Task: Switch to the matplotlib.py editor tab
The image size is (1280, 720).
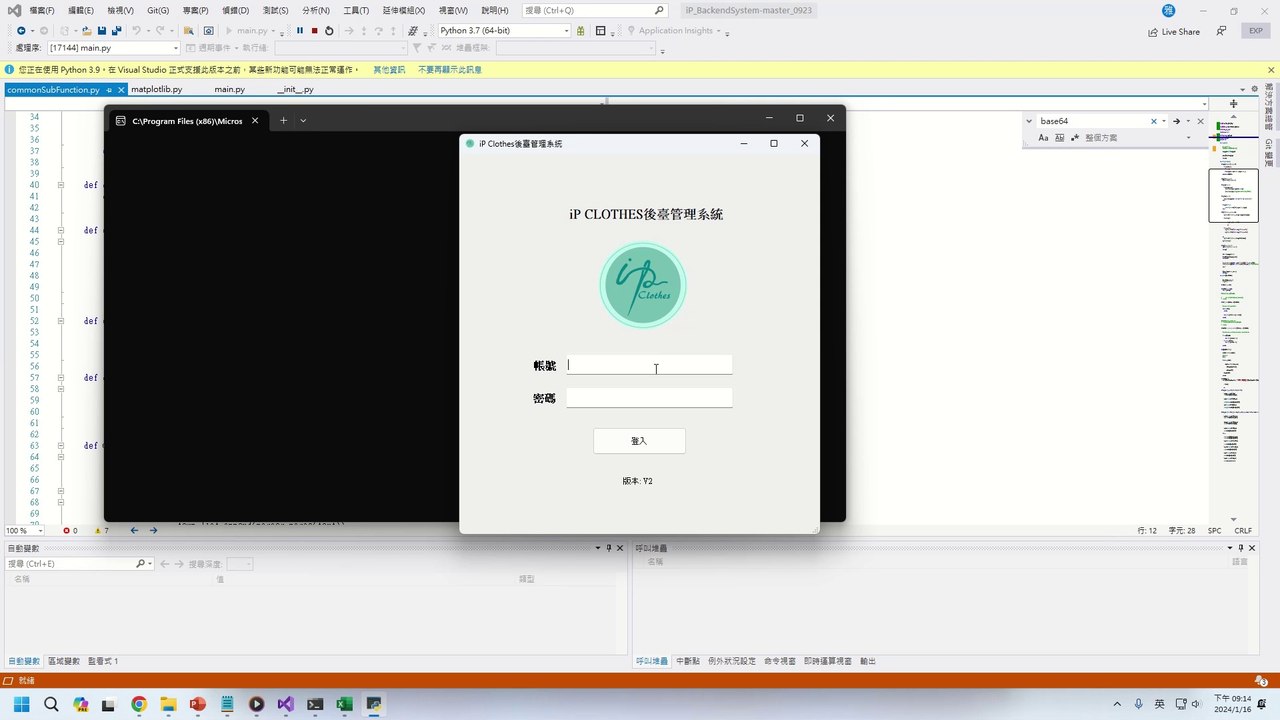Action: (157, 89)
